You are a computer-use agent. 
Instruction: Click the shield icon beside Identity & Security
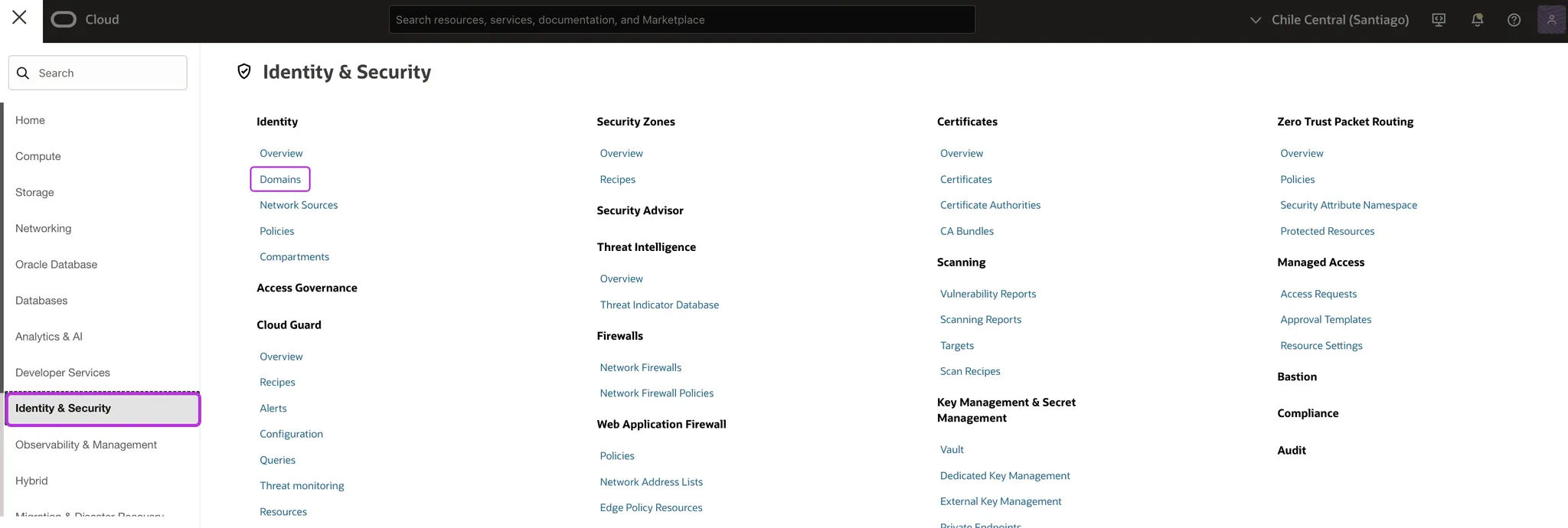click(x=244, y=71)
